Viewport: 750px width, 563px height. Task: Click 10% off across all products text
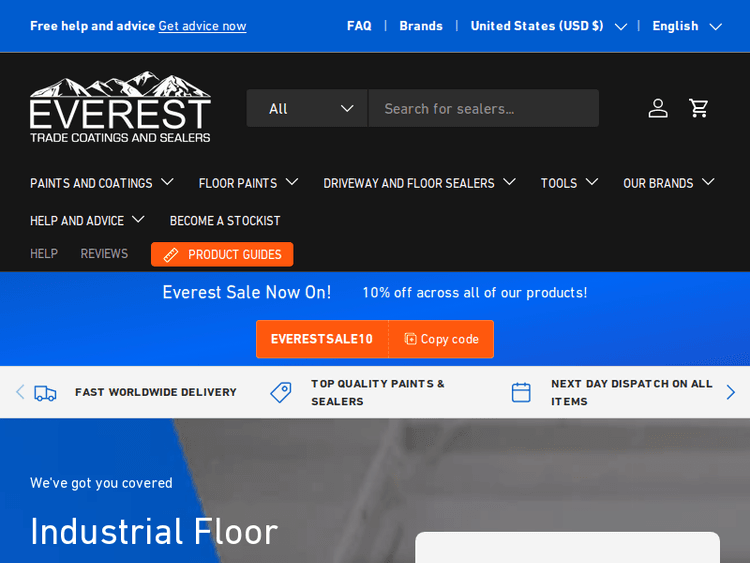[x=474, y=293]
